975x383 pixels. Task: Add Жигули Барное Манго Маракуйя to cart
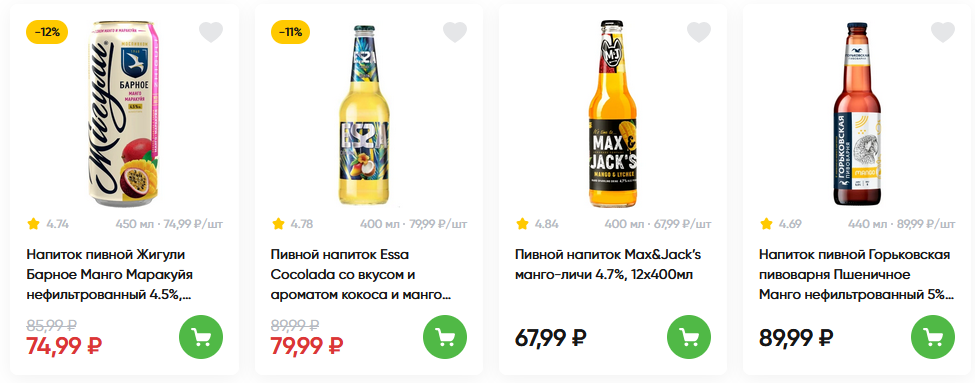[201, 337]
